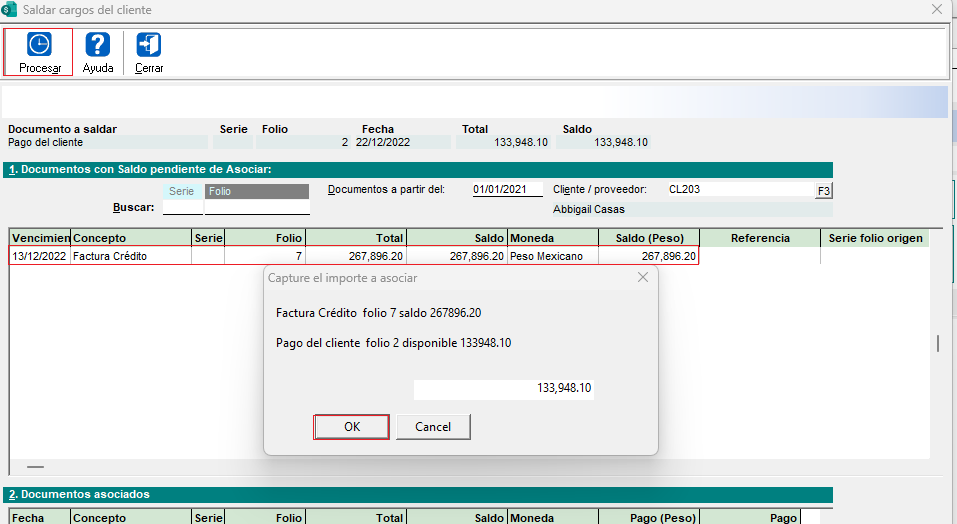
Task: Click the Folio search input box
Action: click(257, 208)
